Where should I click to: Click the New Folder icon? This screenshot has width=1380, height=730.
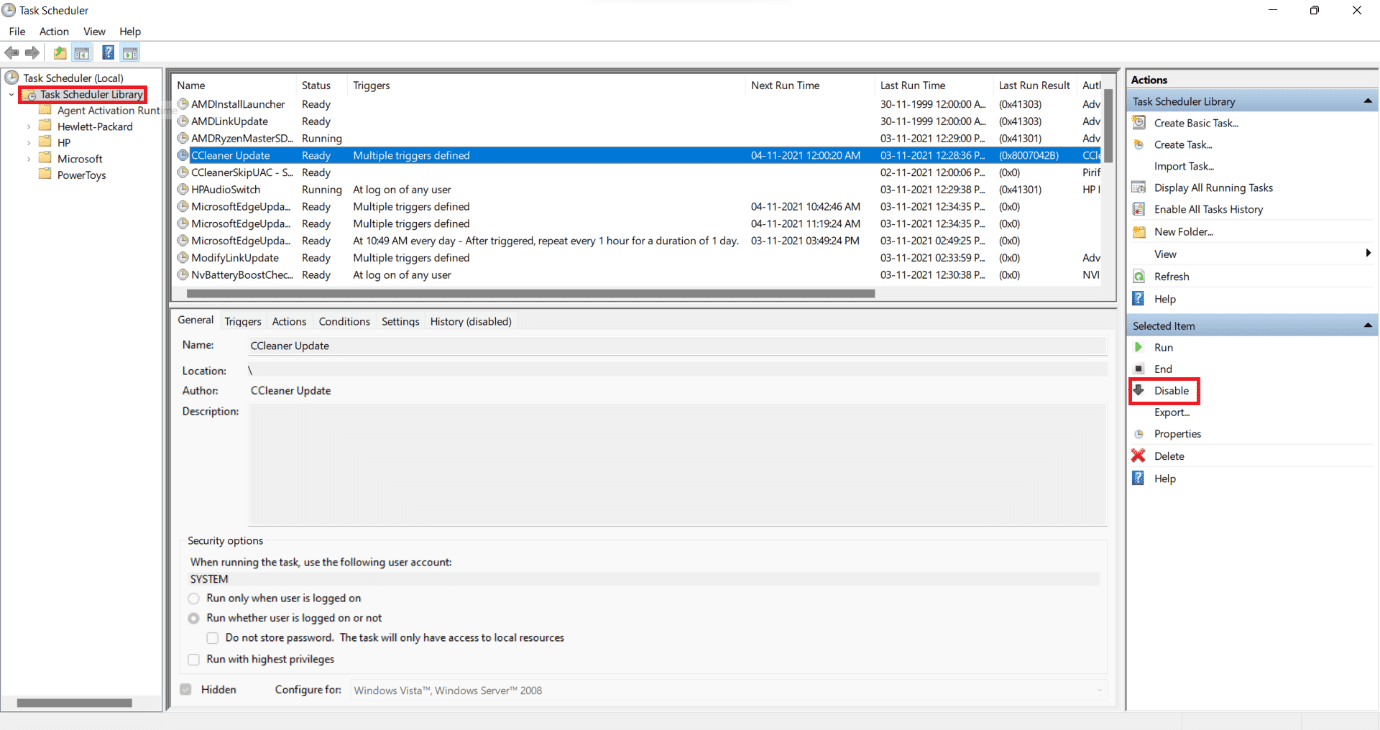point(1138,231)
